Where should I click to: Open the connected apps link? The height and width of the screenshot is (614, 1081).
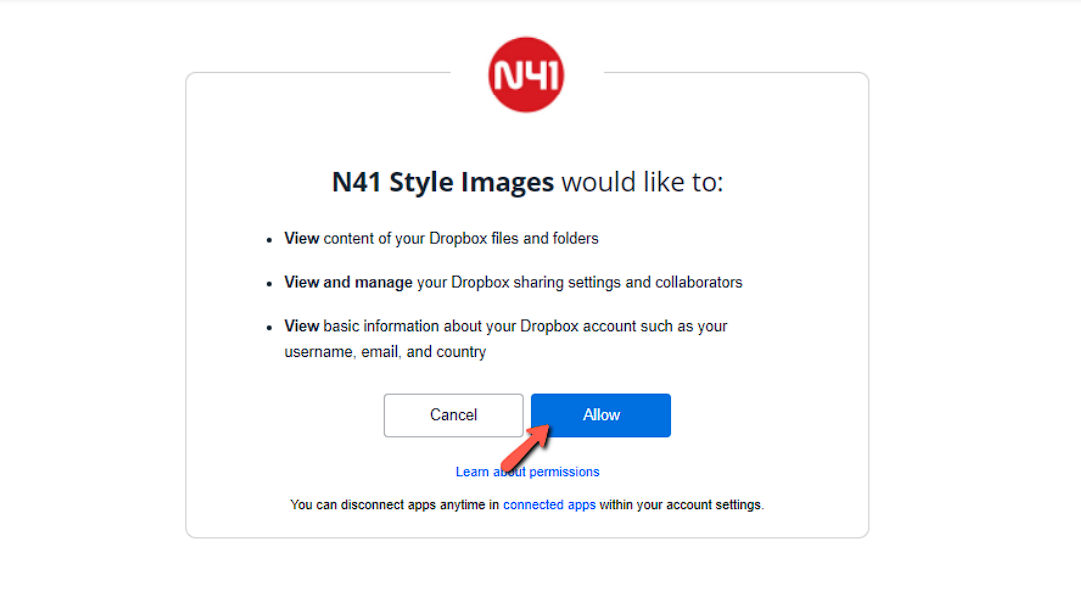[x=549, y=505]
